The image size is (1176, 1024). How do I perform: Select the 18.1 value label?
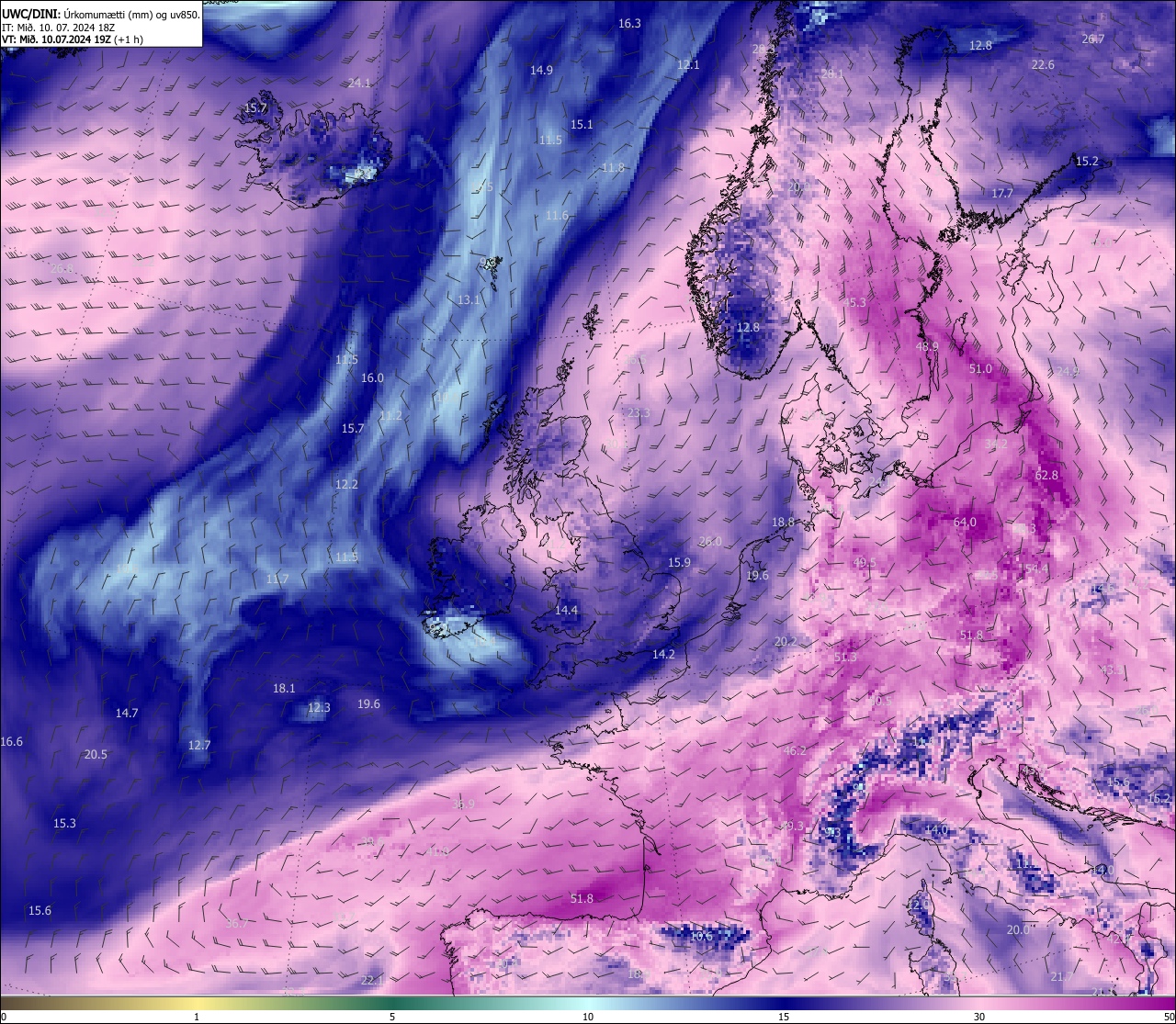pos(284,689)
